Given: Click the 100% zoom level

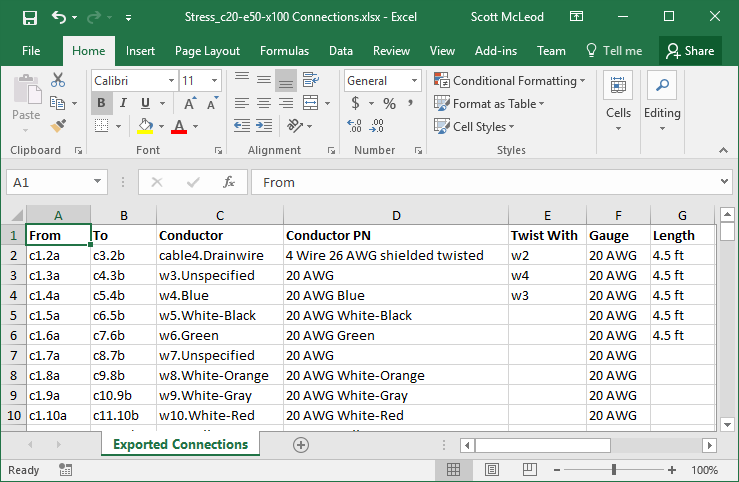Looking at the screenshot, I should (705, 470).
